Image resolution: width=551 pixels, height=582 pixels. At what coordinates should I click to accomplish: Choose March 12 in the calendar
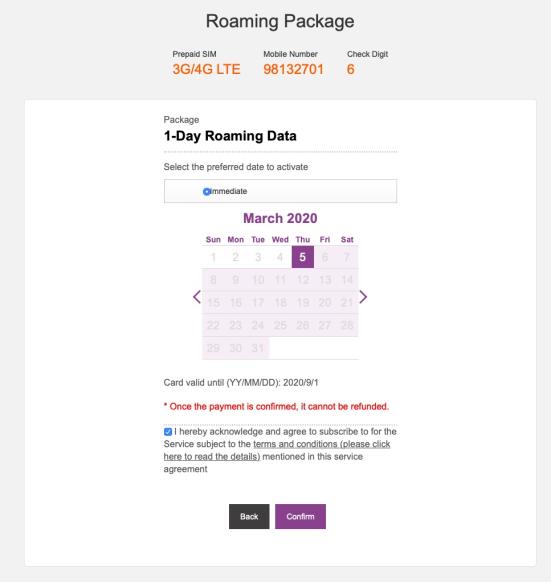[x=303, y=280]
